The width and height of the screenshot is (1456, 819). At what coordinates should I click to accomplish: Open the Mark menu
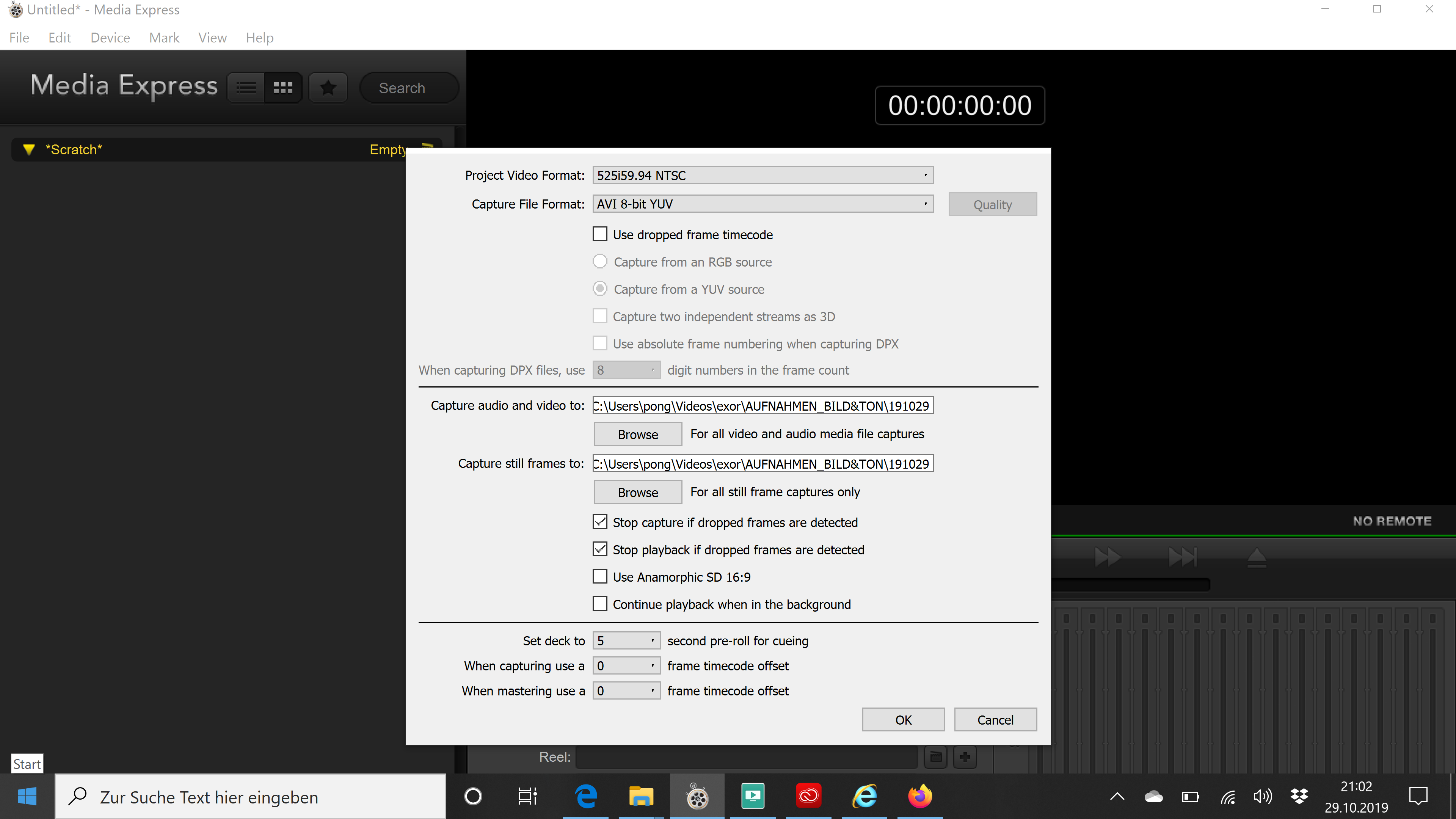(164, 38)
